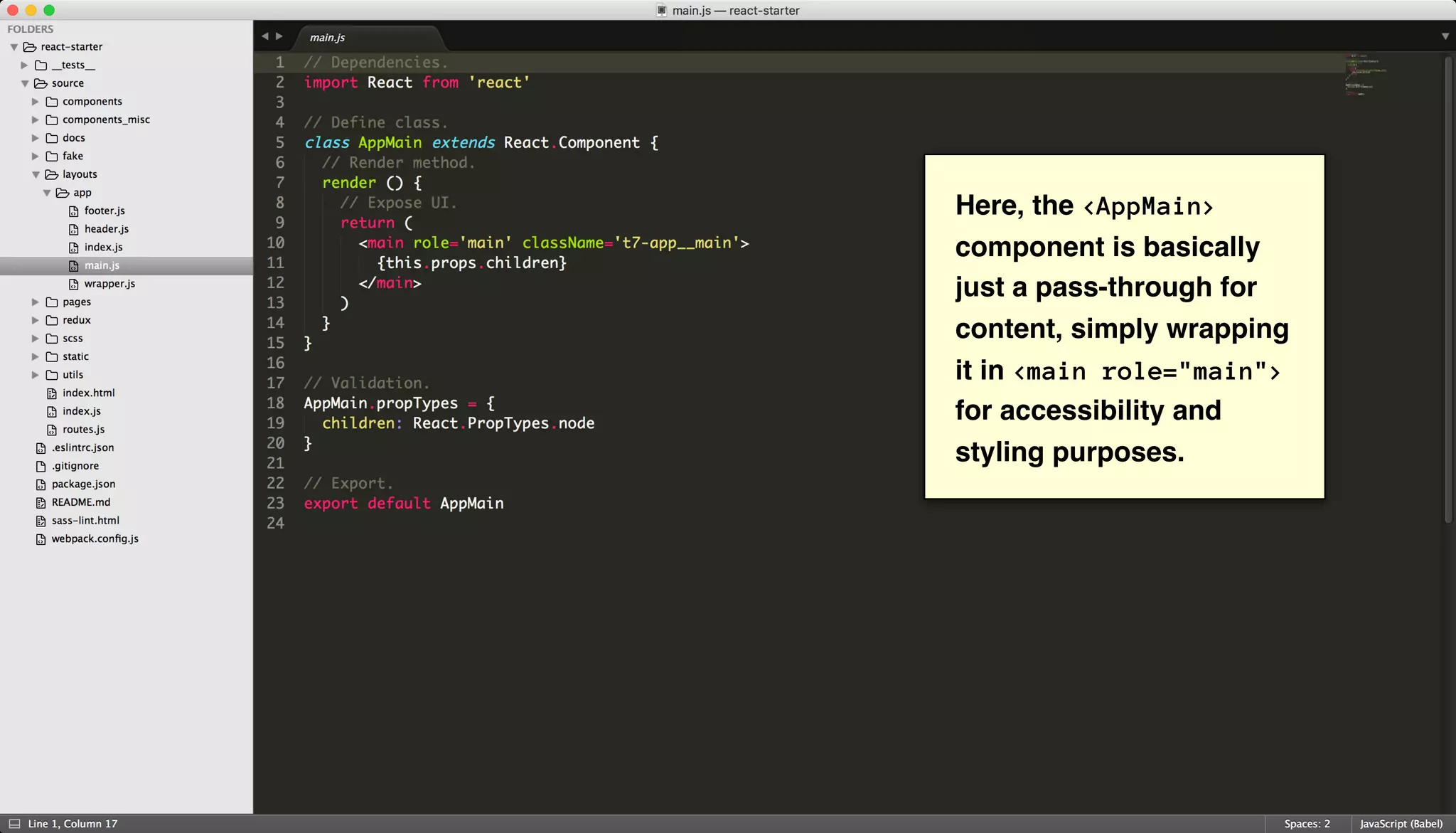Expand the utils folder arrow

pyautogui.click(x=35, y=375)
